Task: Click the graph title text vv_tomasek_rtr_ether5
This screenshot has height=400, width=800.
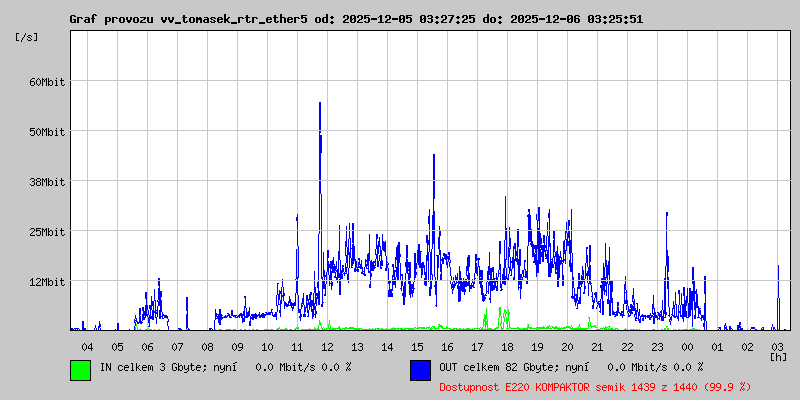Action: pos(234,19)
